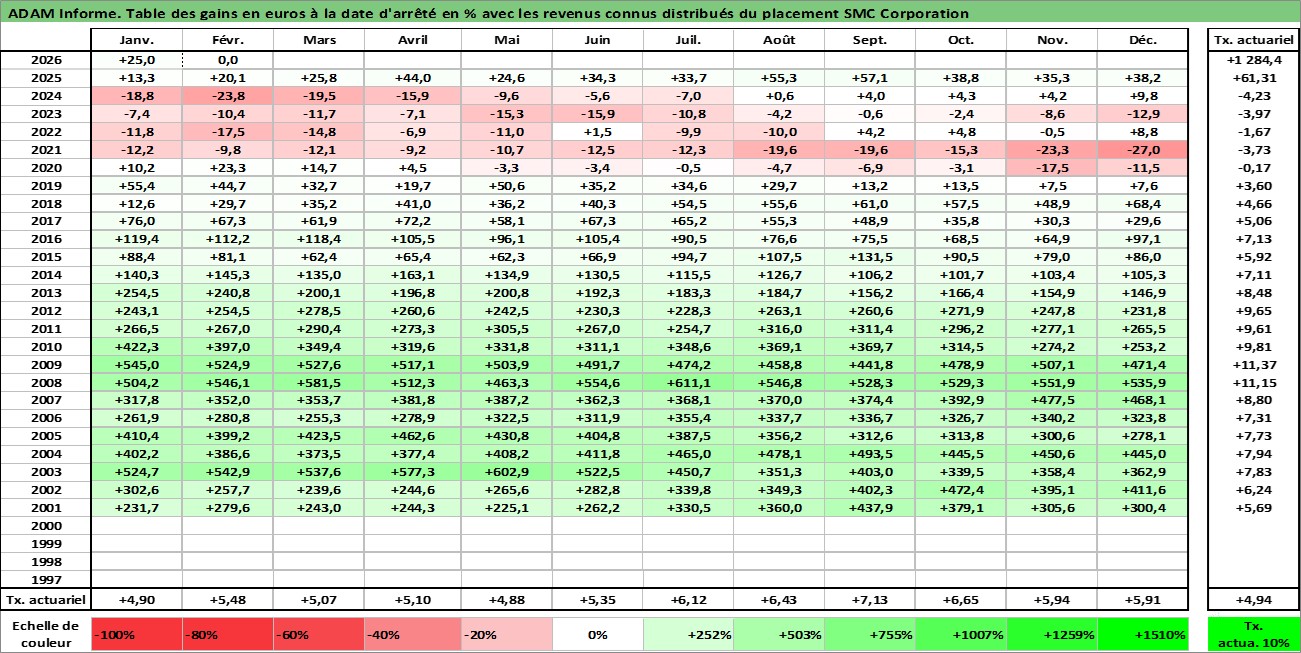Click the '+5,91' Déc. actuarial total
The image size is (1301, 653).
pyautogui.click(x=1143, y=600)
